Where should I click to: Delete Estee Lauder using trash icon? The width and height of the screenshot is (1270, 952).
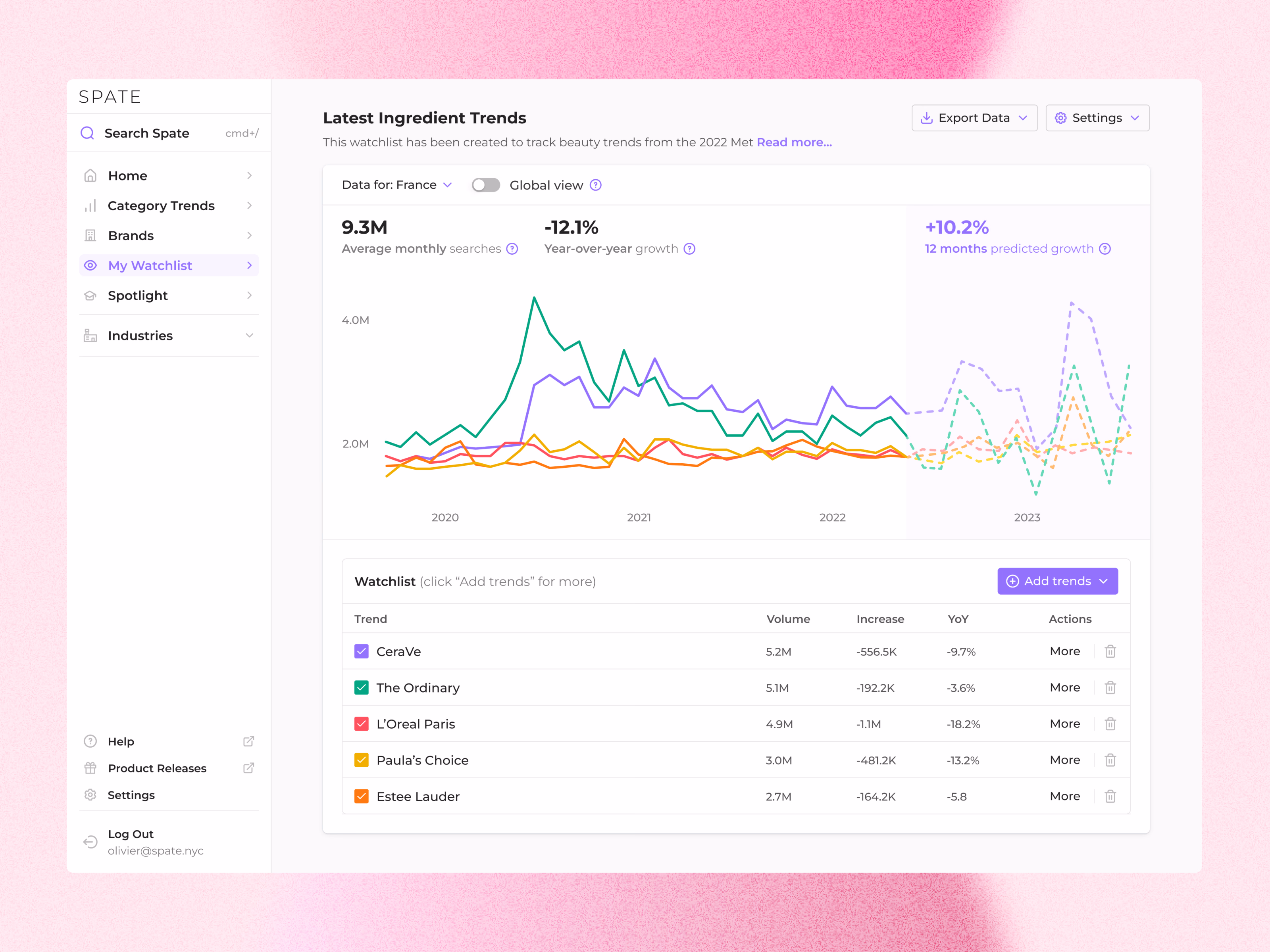point(1110,797)
